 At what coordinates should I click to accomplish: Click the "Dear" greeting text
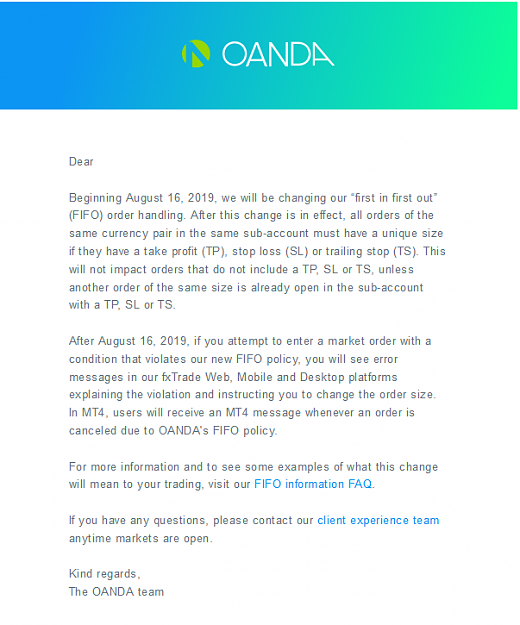81,161
